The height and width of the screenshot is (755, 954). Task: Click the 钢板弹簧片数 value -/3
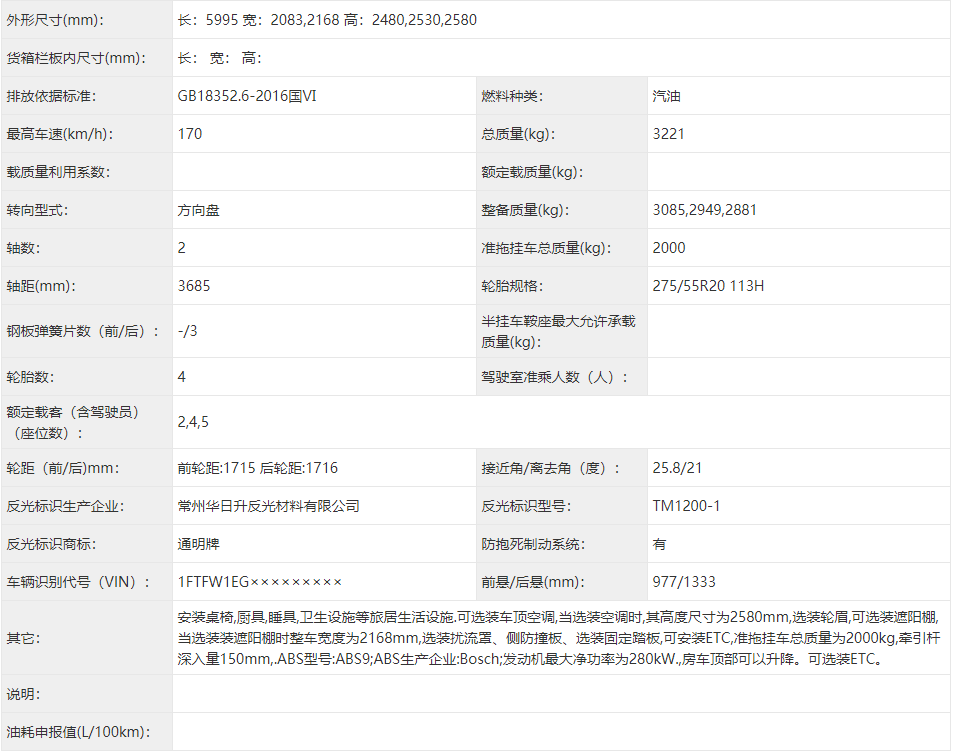[188, 331]
